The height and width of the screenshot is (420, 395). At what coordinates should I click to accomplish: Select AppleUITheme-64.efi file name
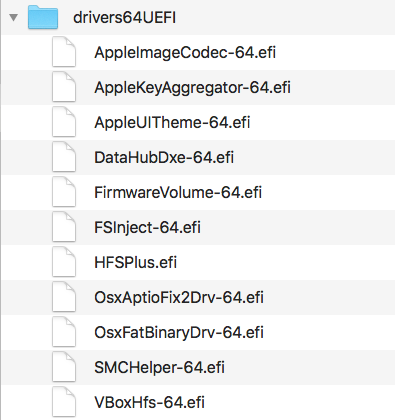(x=172, y=123)
